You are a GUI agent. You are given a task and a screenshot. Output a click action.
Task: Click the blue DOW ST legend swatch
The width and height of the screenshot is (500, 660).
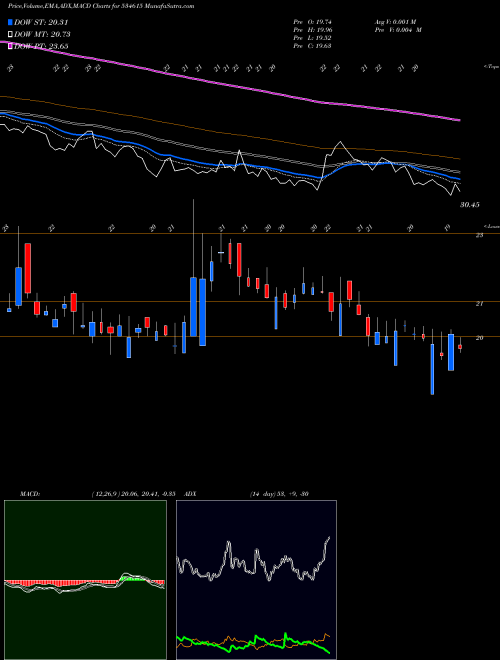[x=10, y=22]
